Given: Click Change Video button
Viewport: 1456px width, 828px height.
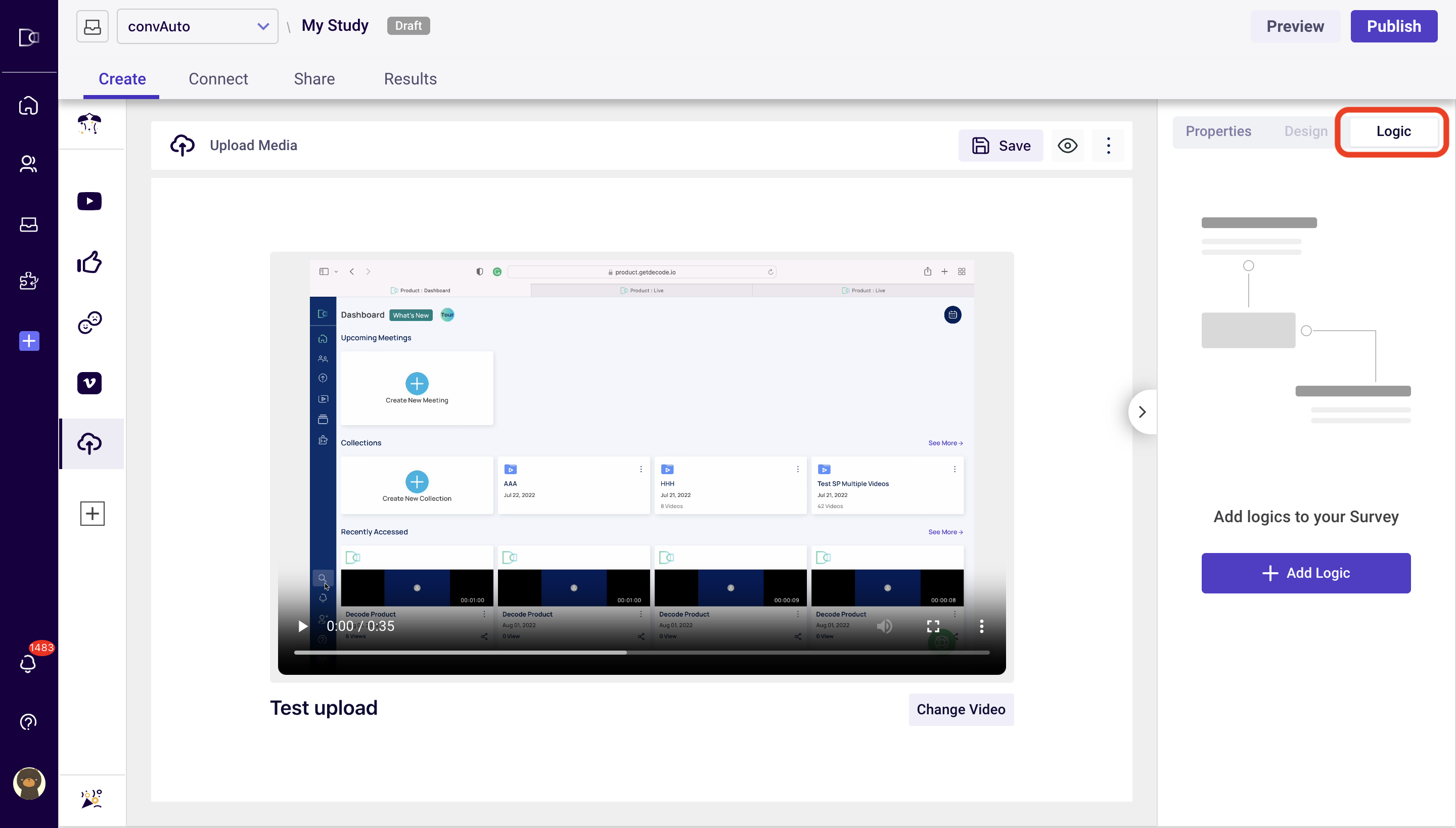Looking at the screenshot, I should pos(961,709).
